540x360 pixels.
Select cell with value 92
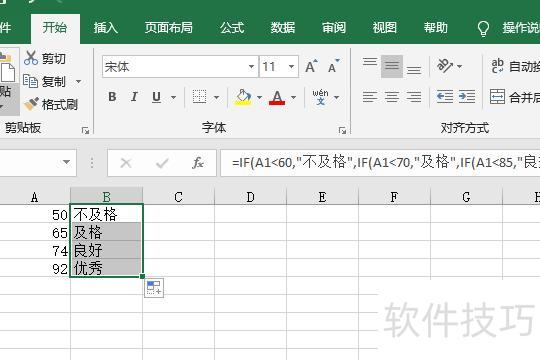tap(34, 268)
